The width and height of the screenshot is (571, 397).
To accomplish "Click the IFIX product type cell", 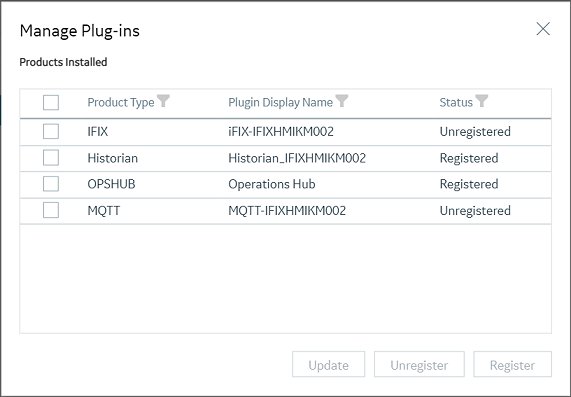I will 98,131.
